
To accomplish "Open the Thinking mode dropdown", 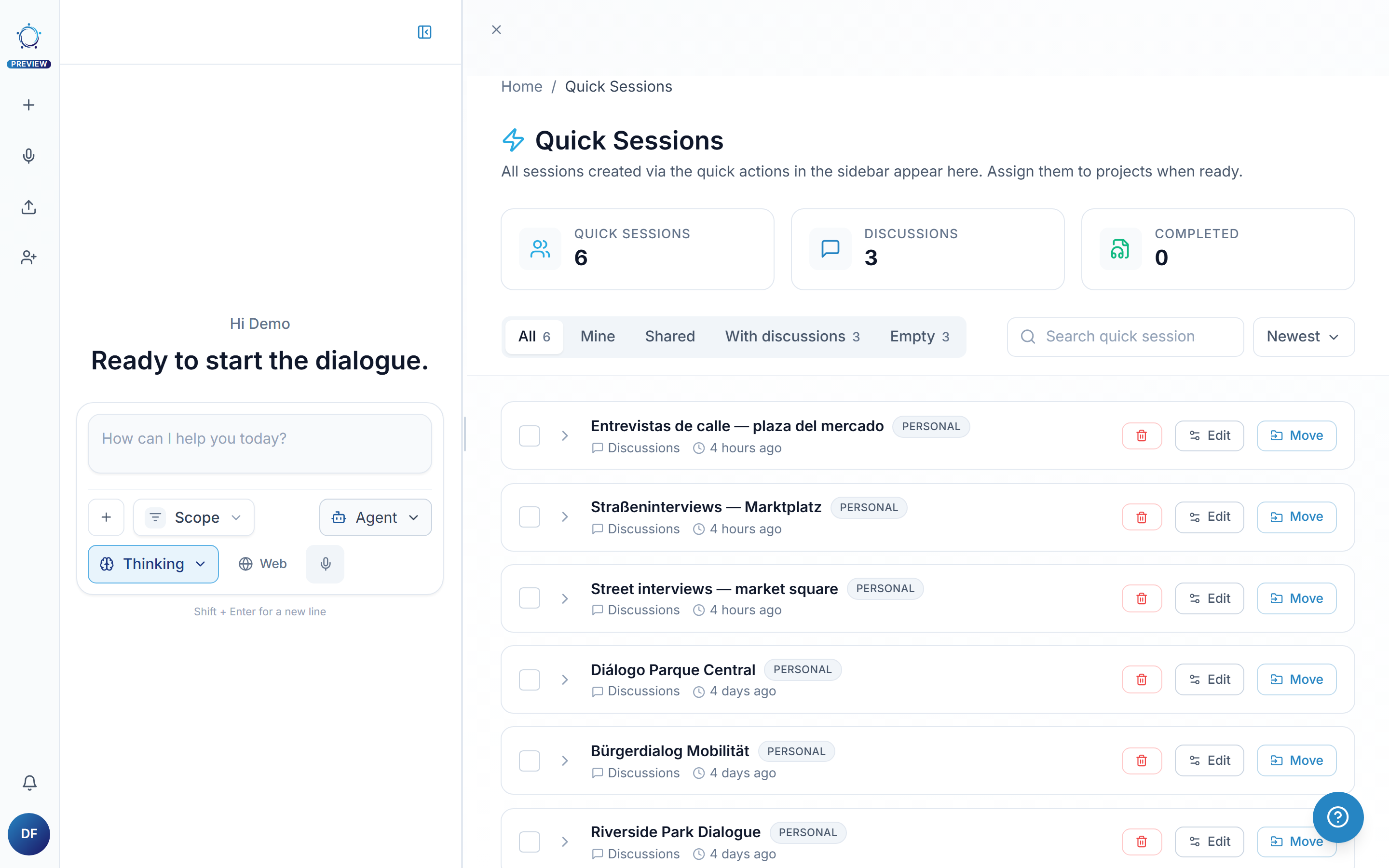I will click(153, 564).
